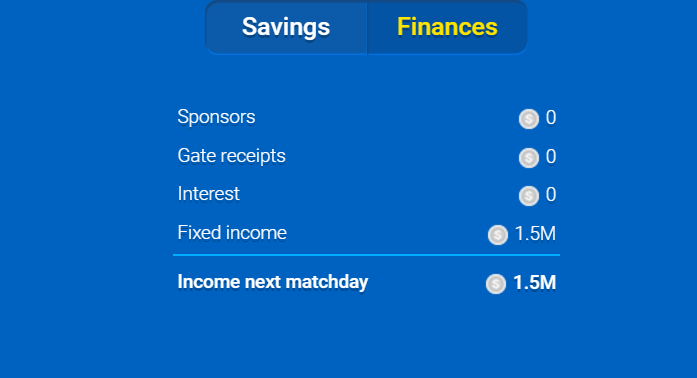Click the Sponsors amount of 0
This screenshot has width=697, height=378.
pyautogui.click(x=551, y=118)
